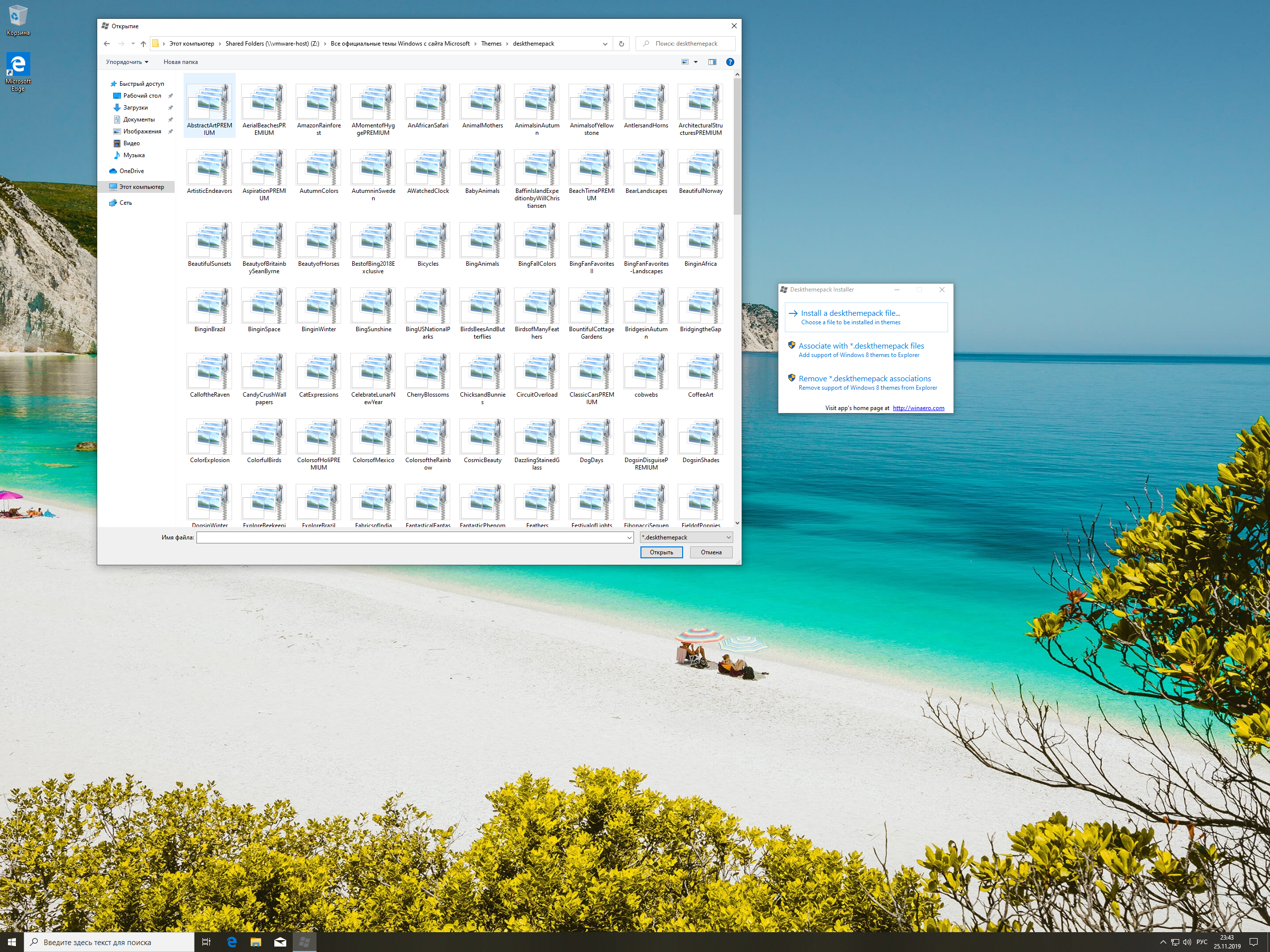Click Remove *.deskthemepack associations
Image resolution: width=1270 pixels, height=952 pixels.
point(866,383)
